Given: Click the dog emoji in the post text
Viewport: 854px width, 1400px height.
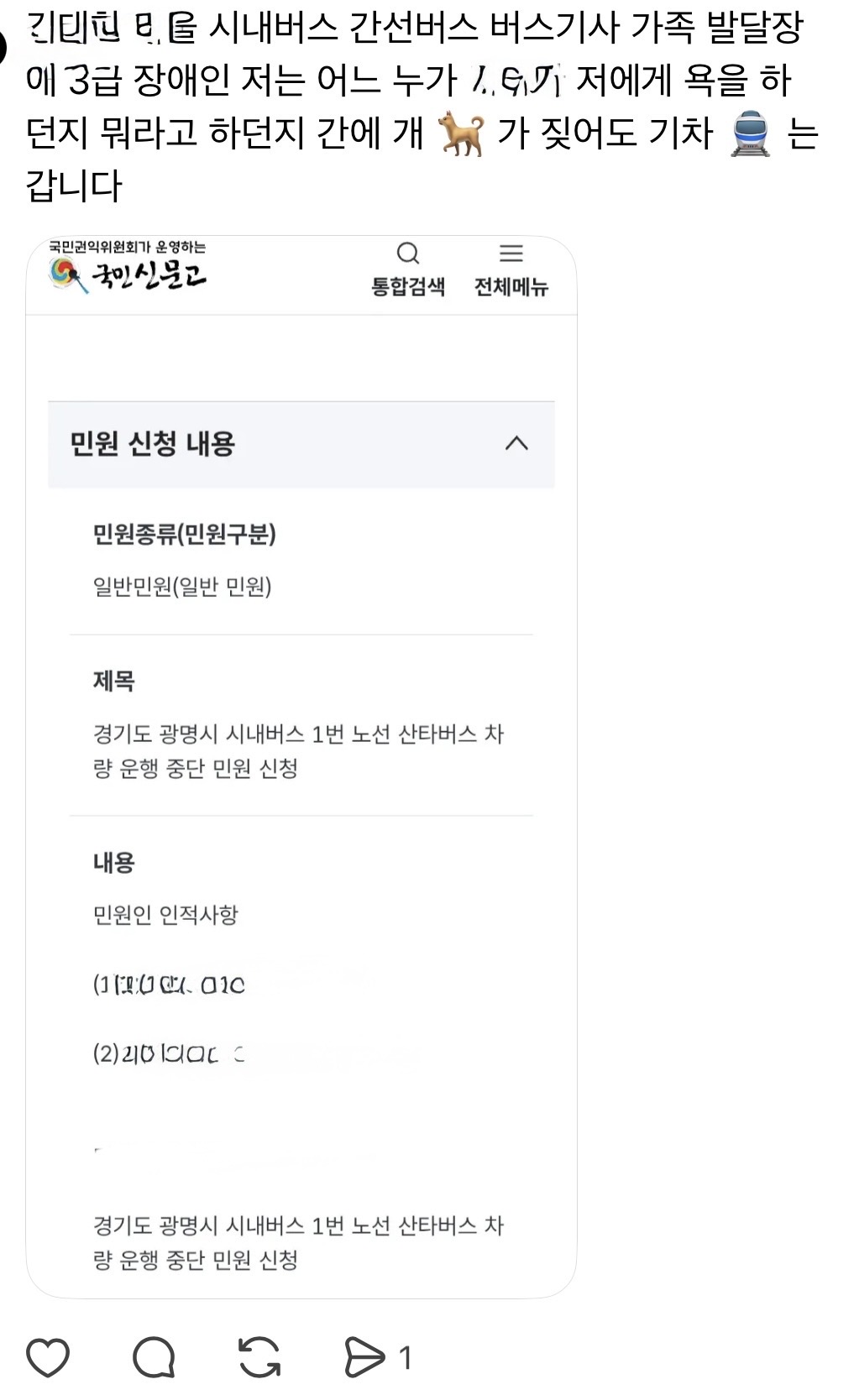Looking at the screenshot, I should 461,134.
